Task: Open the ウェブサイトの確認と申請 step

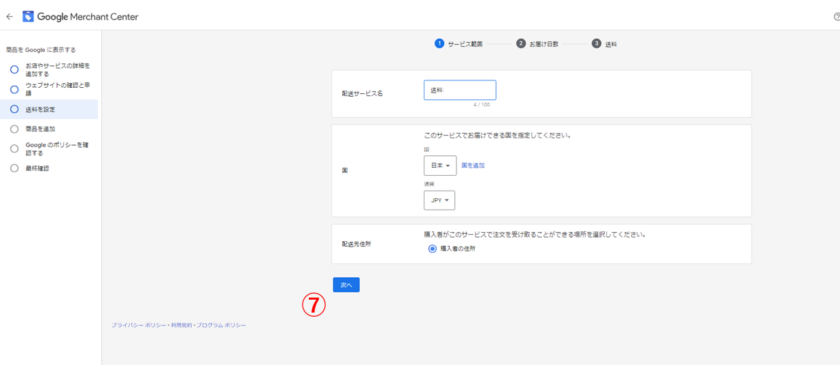Action: click(x=49, y=89)
